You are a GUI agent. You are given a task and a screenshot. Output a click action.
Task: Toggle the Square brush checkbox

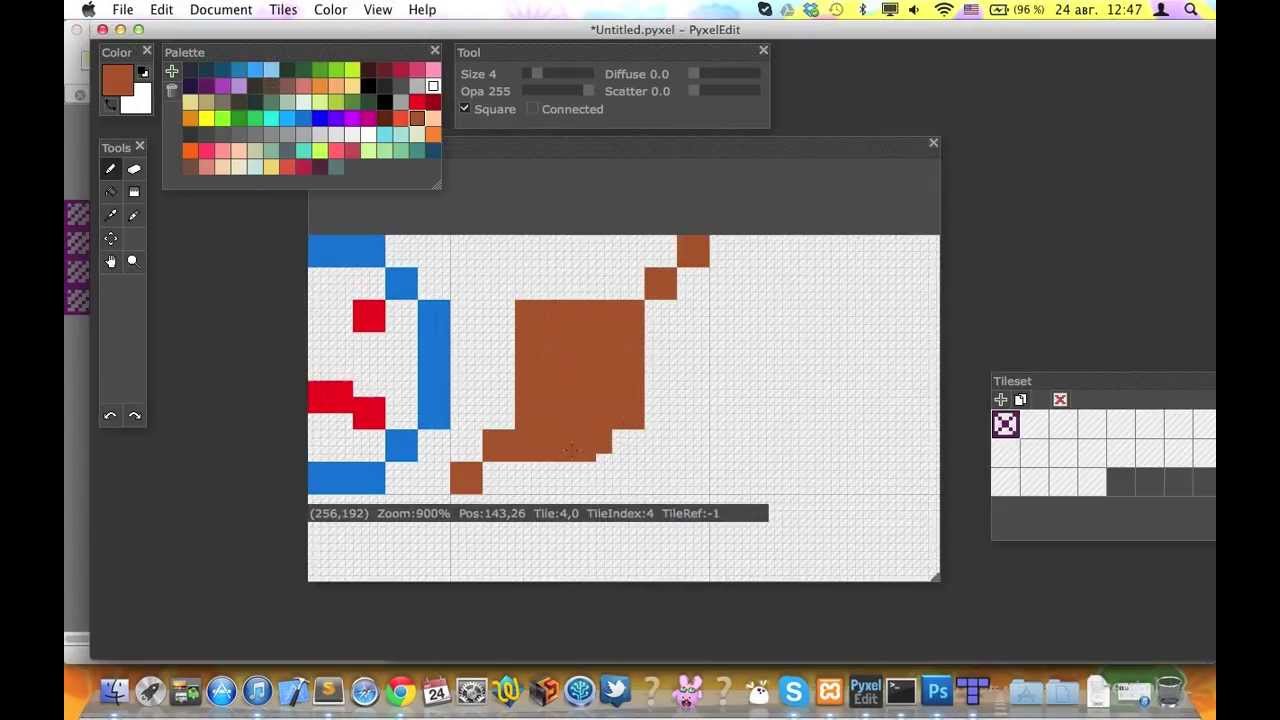point(465,108)
